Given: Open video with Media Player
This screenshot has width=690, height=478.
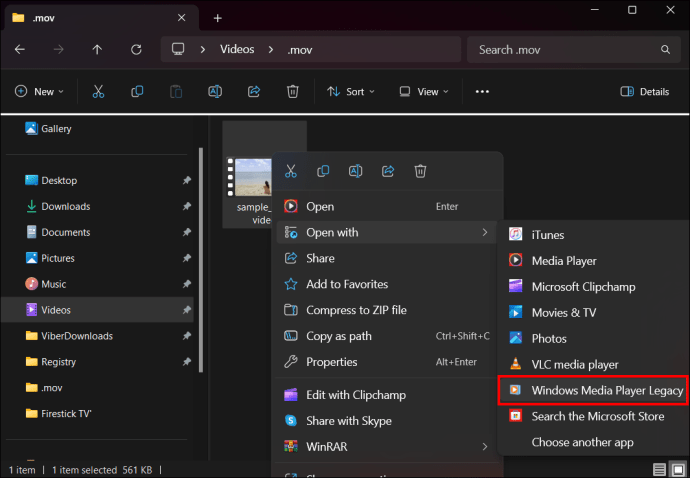Looking at the screenshot, I should click(x=592, y=261).
